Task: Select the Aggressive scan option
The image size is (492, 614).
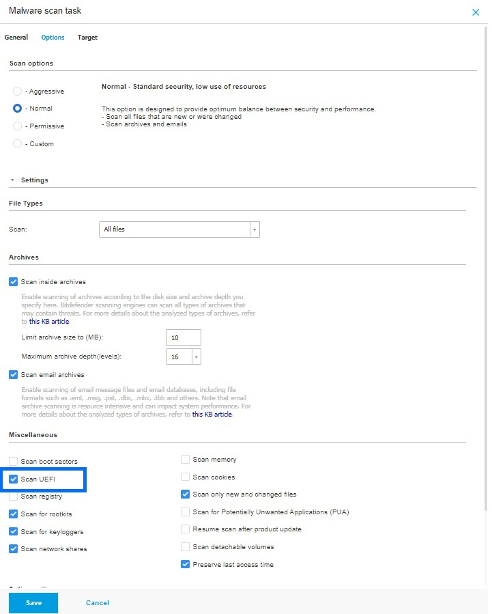Action: click(17, 91)
